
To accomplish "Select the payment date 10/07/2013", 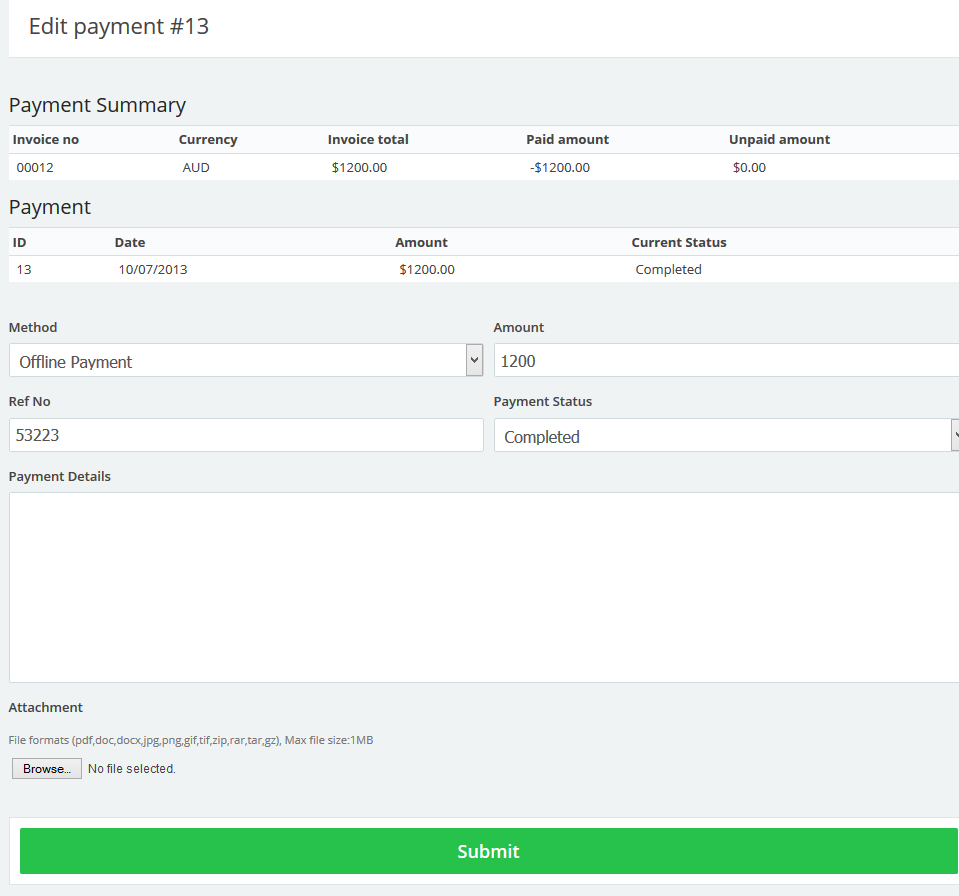I will [x=153, y=270].
